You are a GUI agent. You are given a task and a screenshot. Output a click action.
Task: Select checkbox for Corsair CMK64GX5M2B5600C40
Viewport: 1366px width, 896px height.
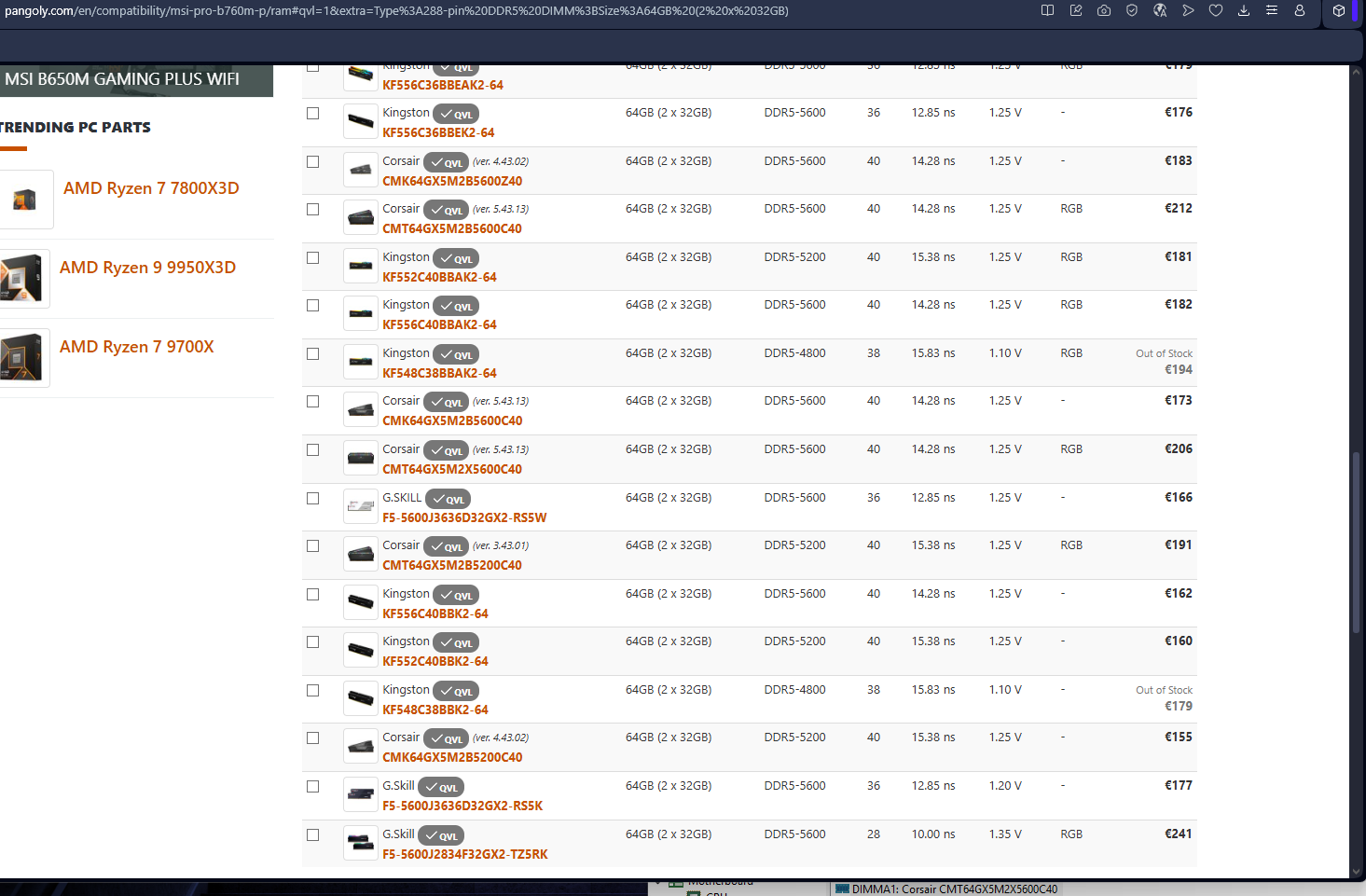click(313, 401)
